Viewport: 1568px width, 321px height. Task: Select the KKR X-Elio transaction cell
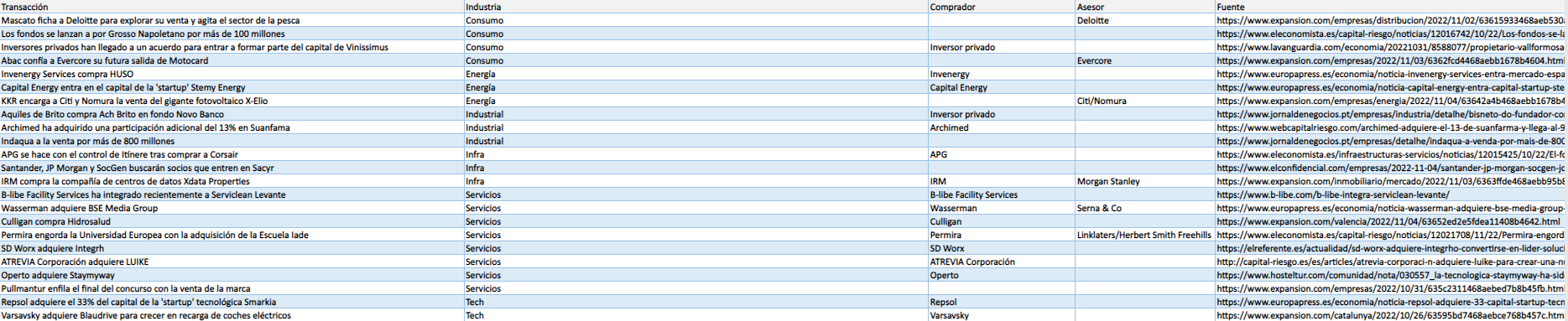(232, 101)
